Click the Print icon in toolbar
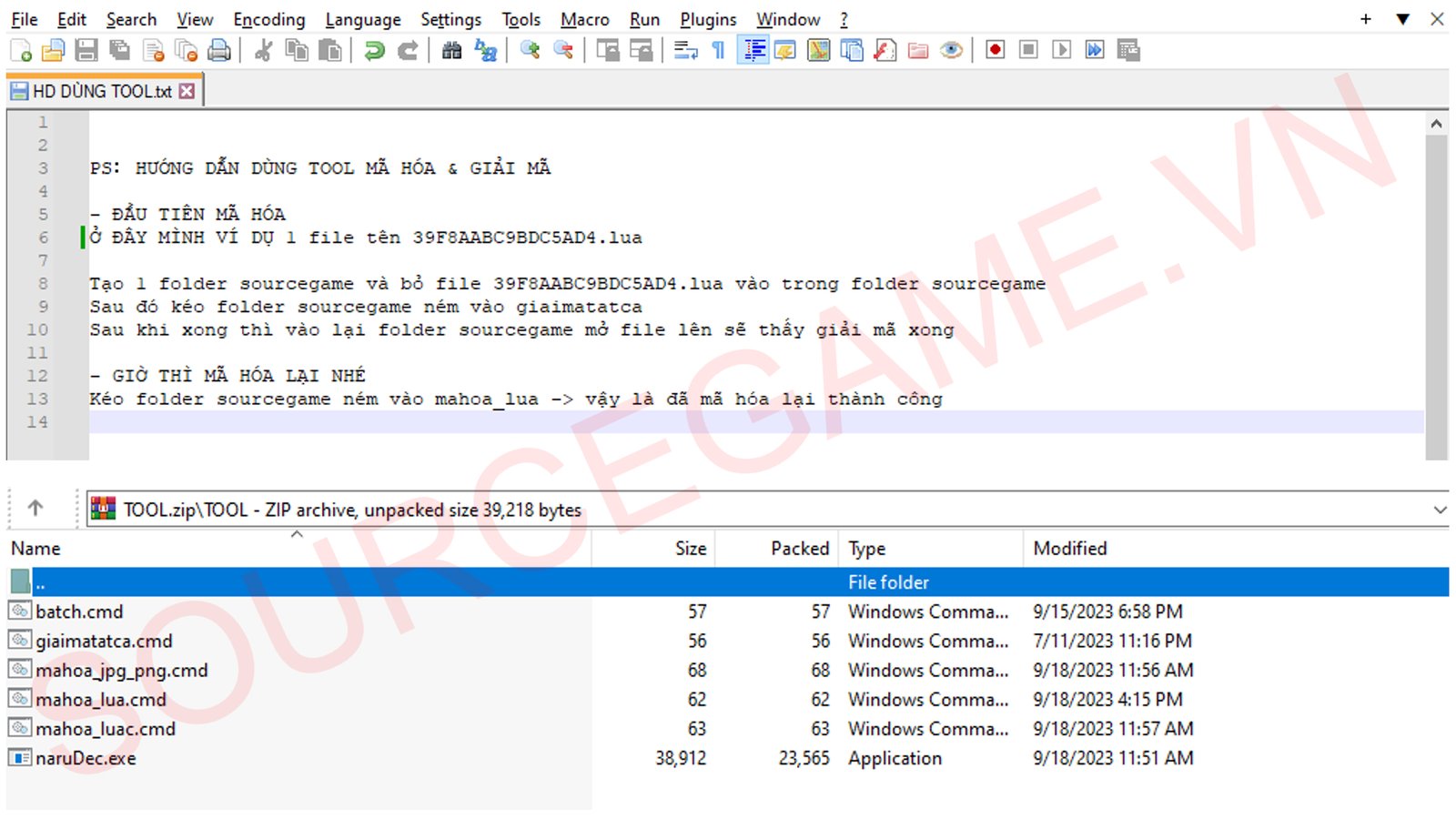The image size is (1456, 819). [x=219, y=51]
